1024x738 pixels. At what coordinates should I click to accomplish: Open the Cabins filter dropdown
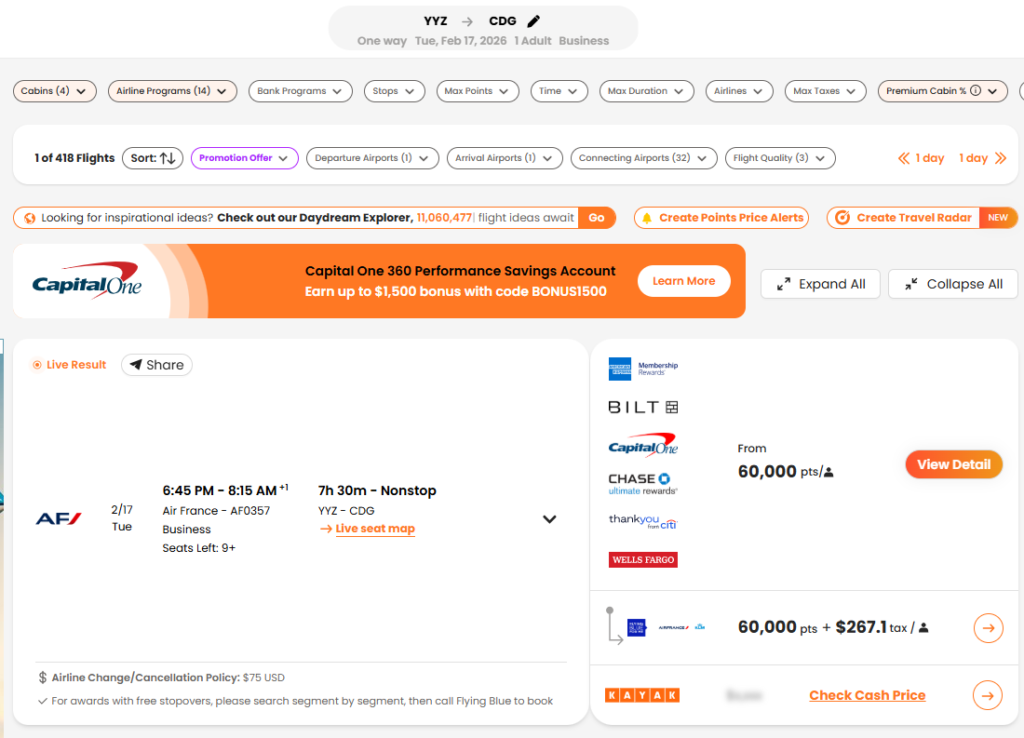(54, 90)
